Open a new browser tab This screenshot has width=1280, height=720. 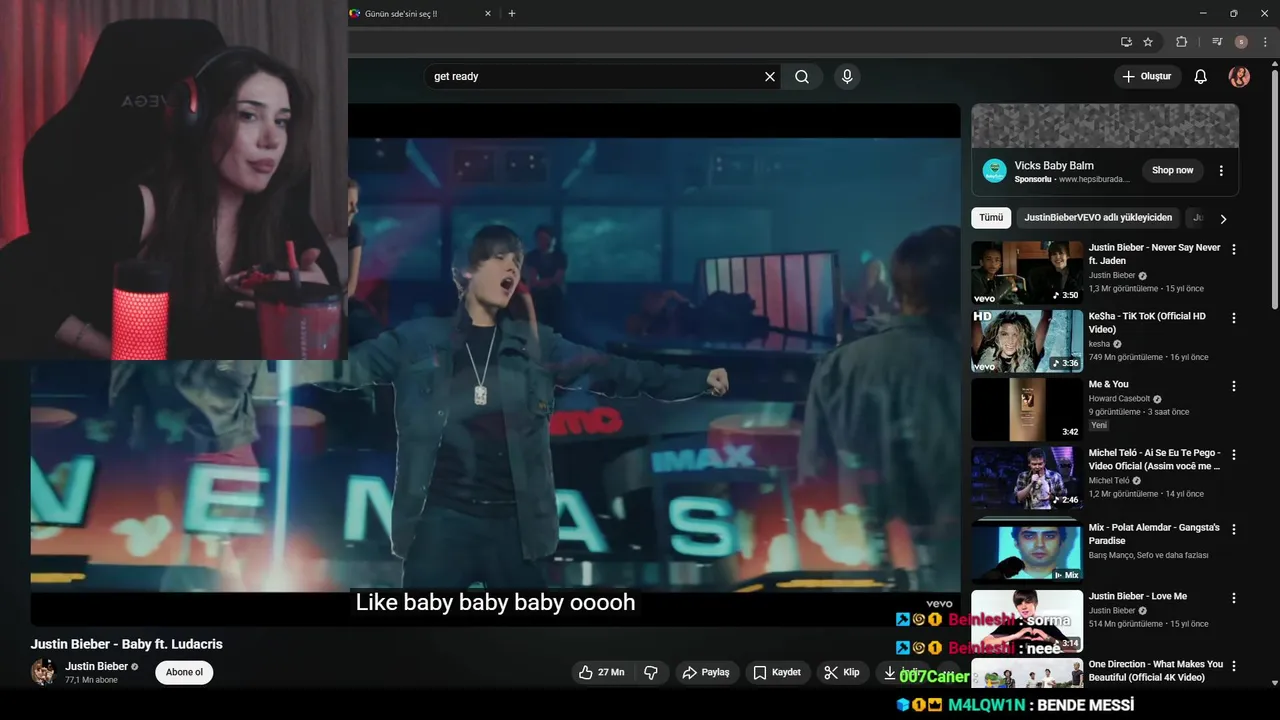coord(512,14)
